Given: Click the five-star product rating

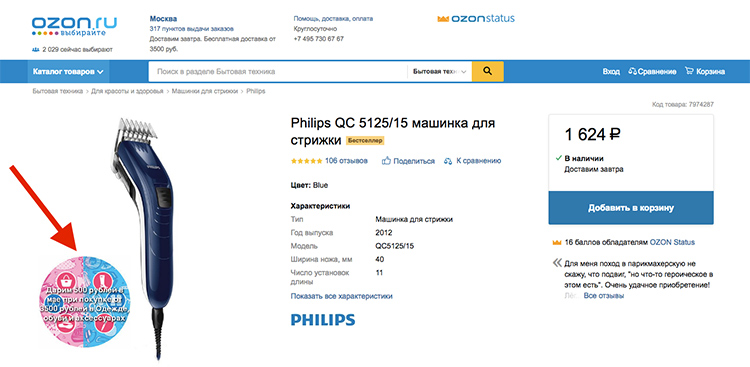Looking at the screenshot, I should click(306, 161).
